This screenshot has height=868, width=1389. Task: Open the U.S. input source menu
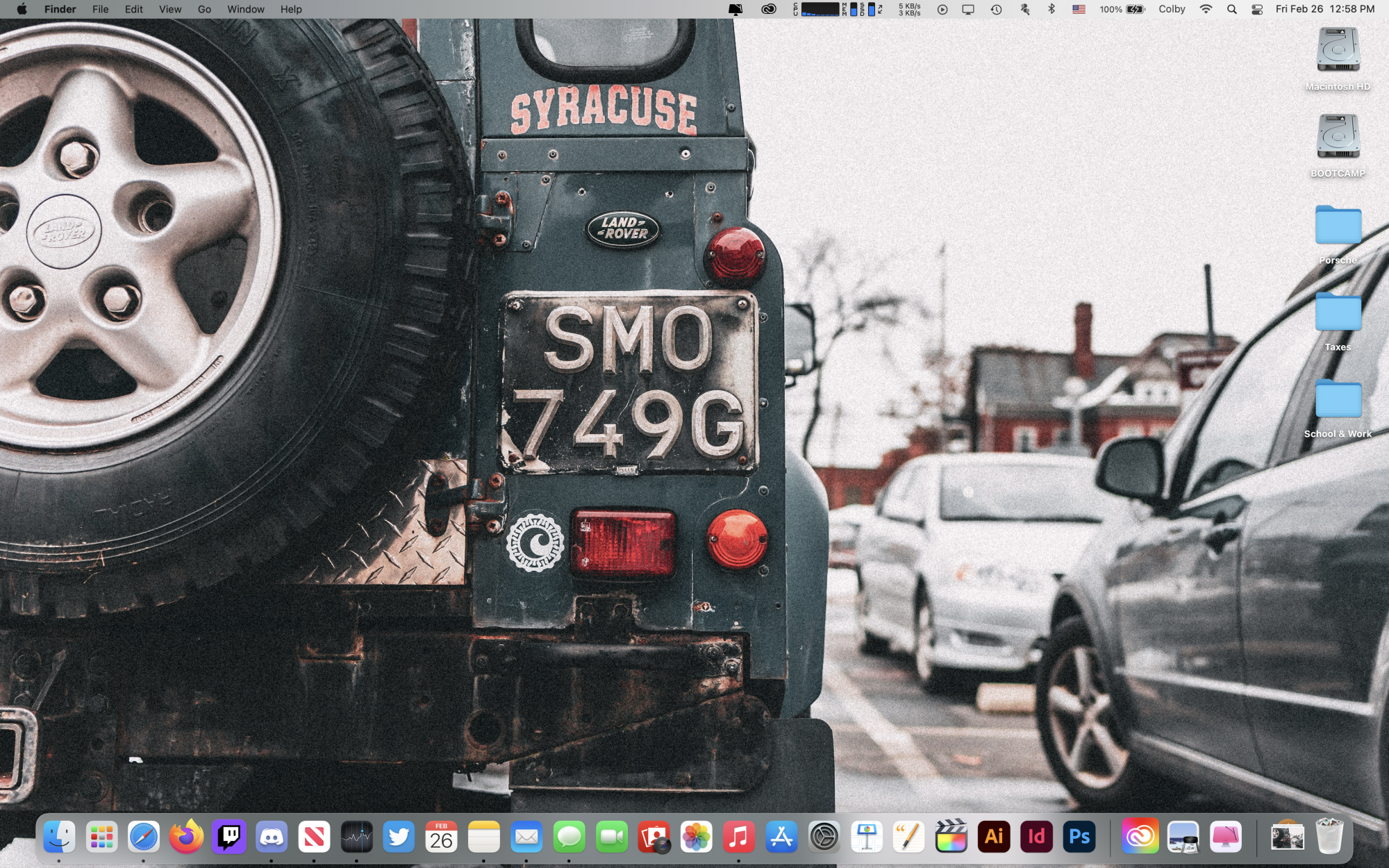click(1079, 9)
